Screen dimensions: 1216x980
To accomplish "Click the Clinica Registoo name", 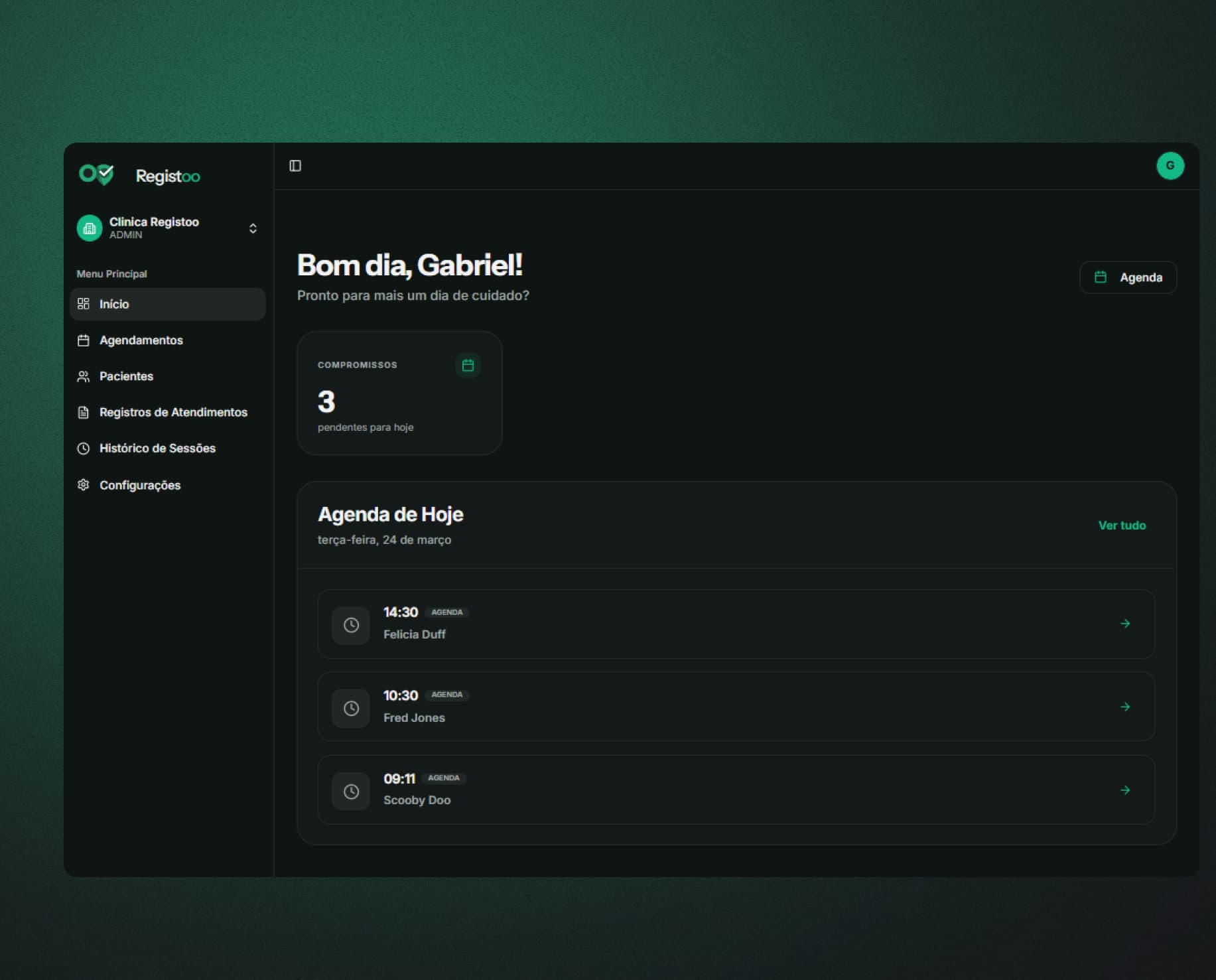I will 154,222.
